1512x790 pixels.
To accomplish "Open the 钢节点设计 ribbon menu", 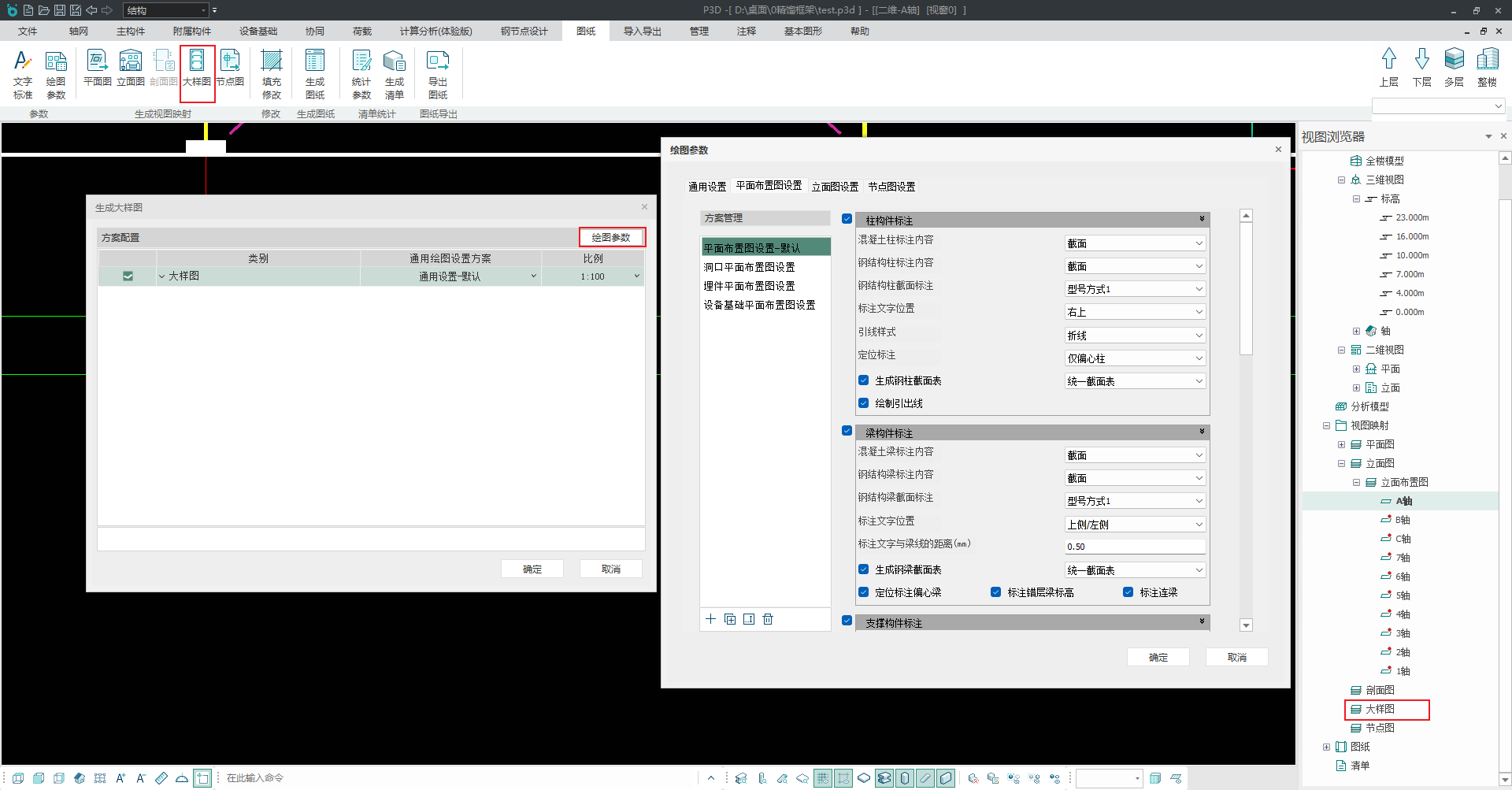I will 524,32.
